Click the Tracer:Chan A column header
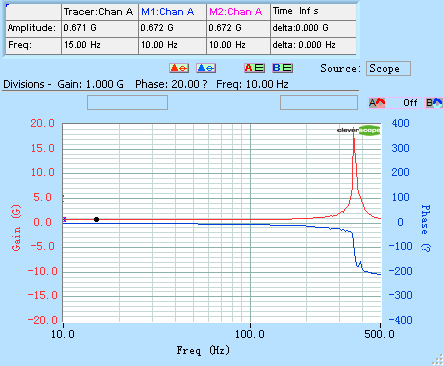This screenshot has width=444, height=366. pos(100,12)
